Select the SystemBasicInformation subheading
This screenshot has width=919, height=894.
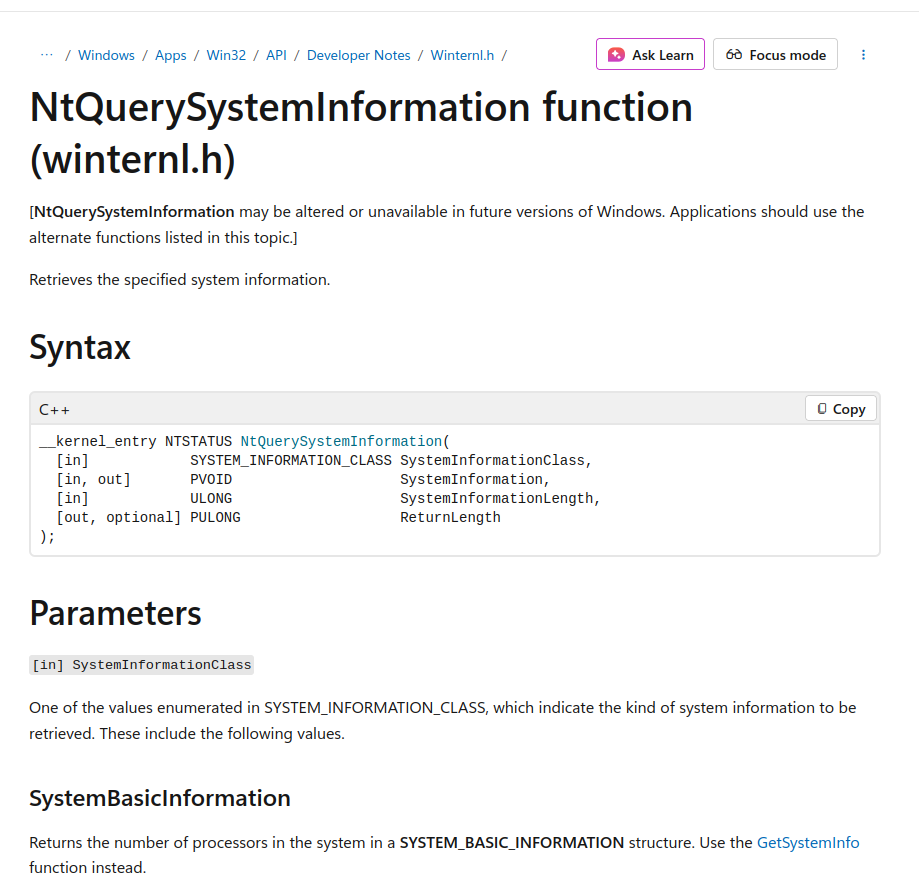click(x=160, y=798)
